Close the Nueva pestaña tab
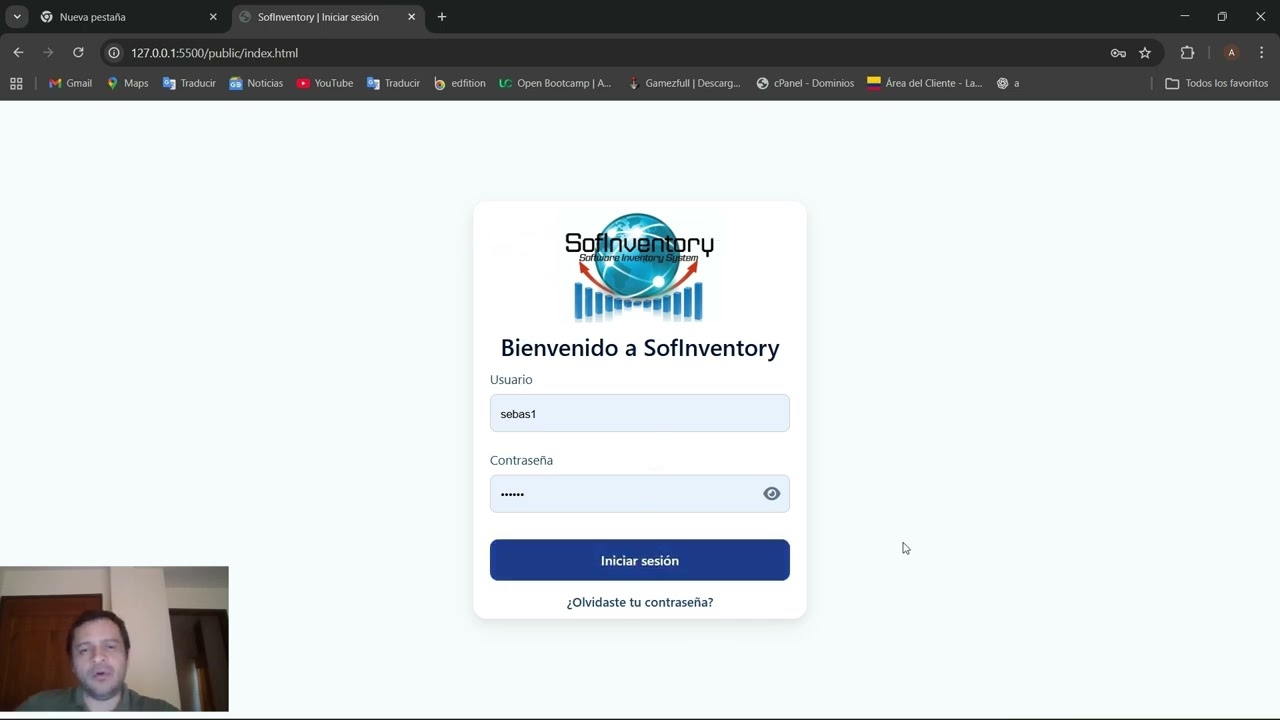 coord(213,17)
